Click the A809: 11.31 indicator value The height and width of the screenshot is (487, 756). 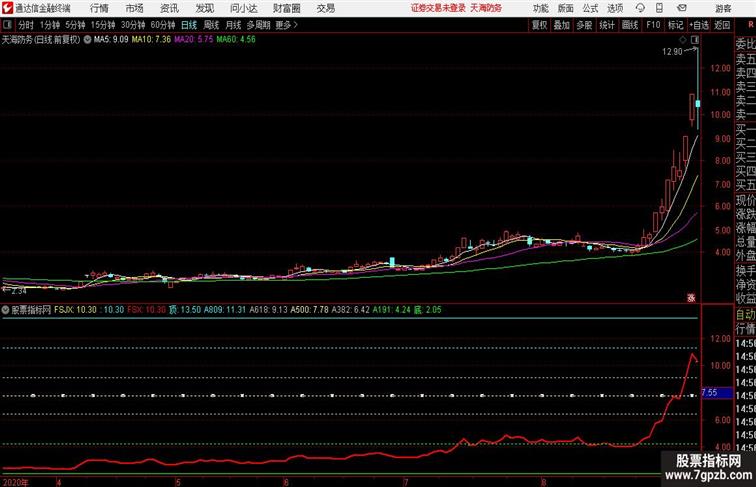click(x=225, y=310)
